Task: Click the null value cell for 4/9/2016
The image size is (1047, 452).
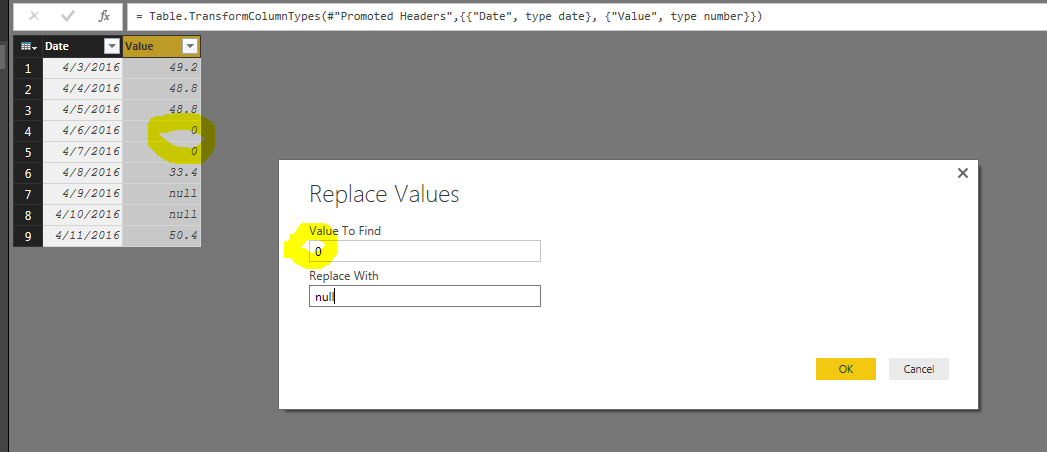Action: click(x=162, y=194)
